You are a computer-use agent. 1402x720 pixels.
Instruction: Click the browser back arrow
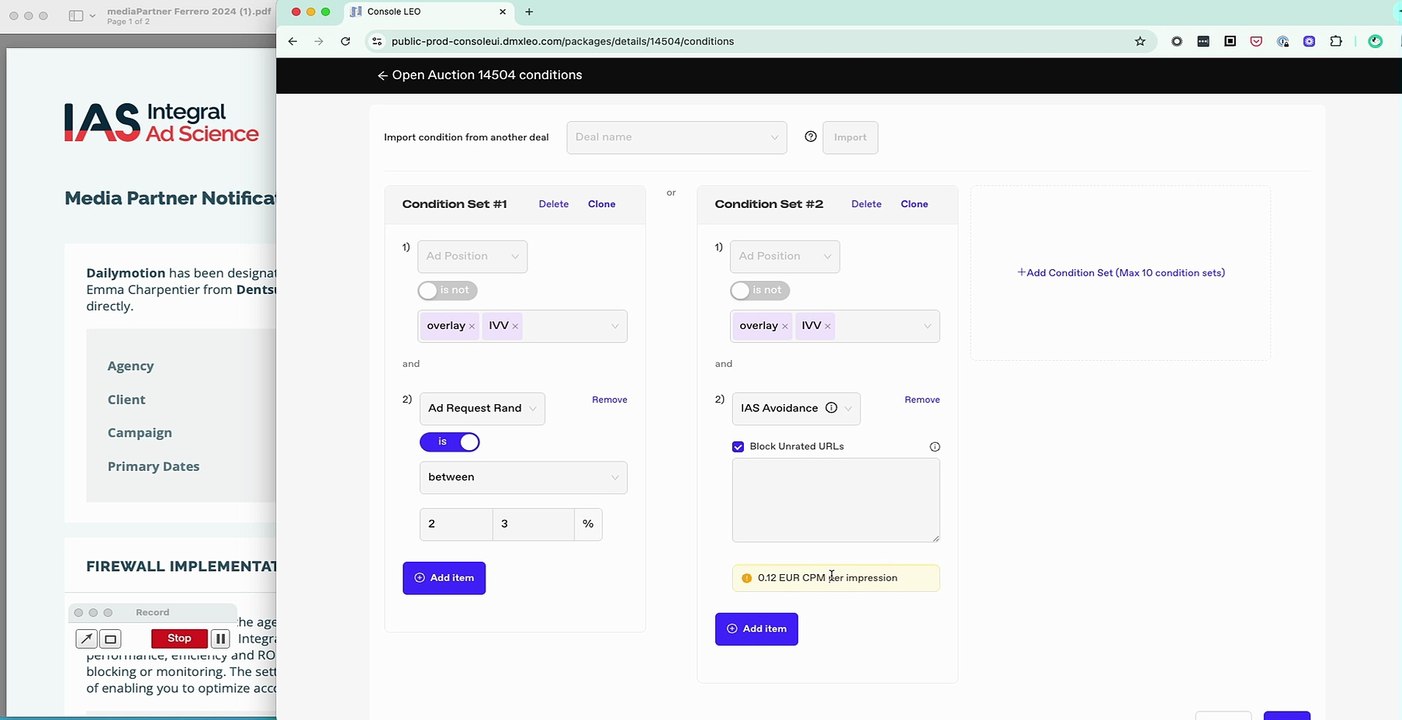click(292, 41)
